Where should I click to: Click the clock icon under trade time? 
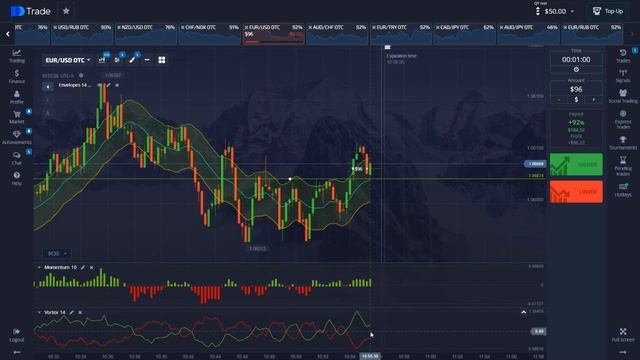(x=576, y=70)
